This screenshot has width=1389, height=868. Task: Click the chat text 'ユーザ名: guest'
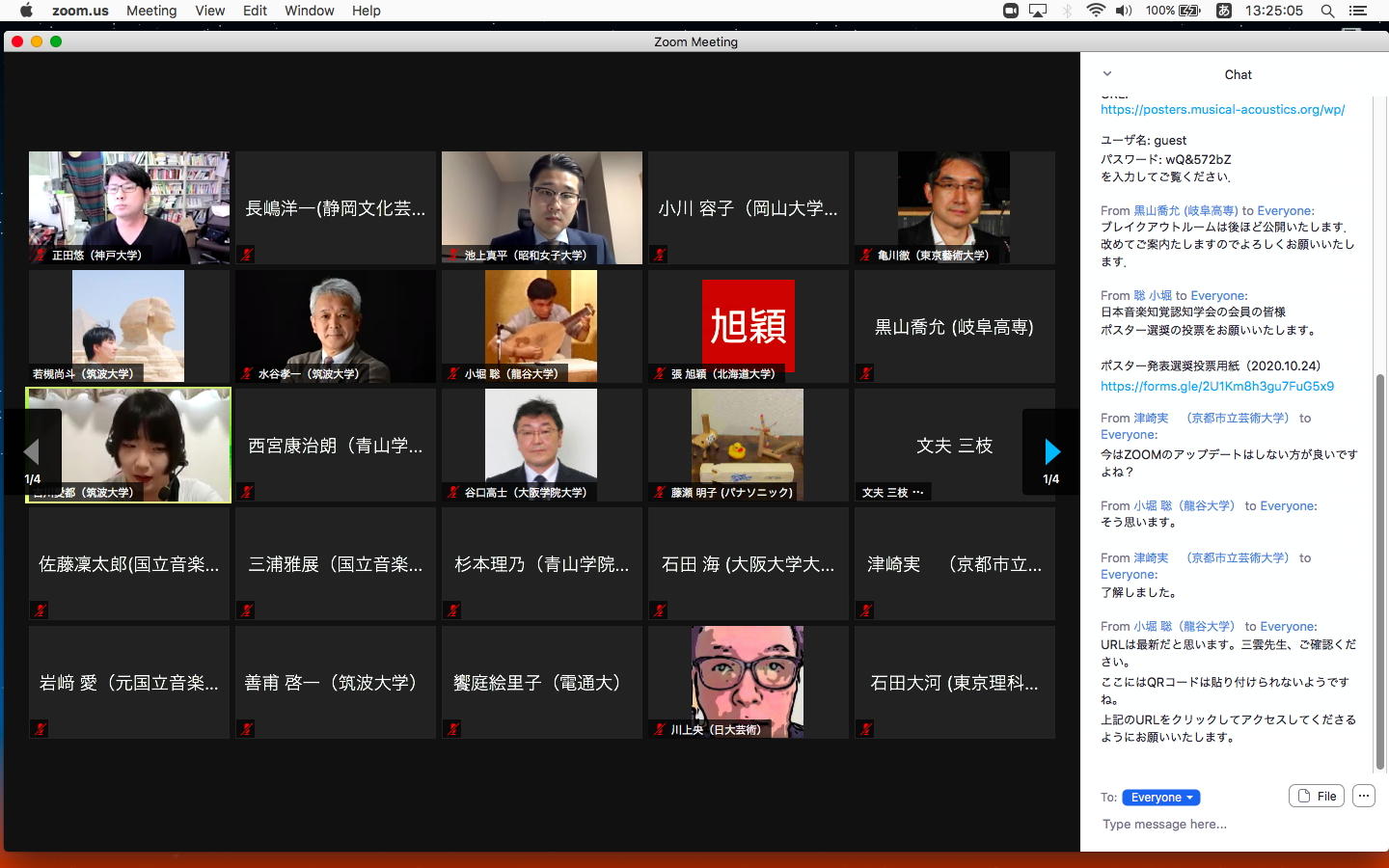[1143, 140]
